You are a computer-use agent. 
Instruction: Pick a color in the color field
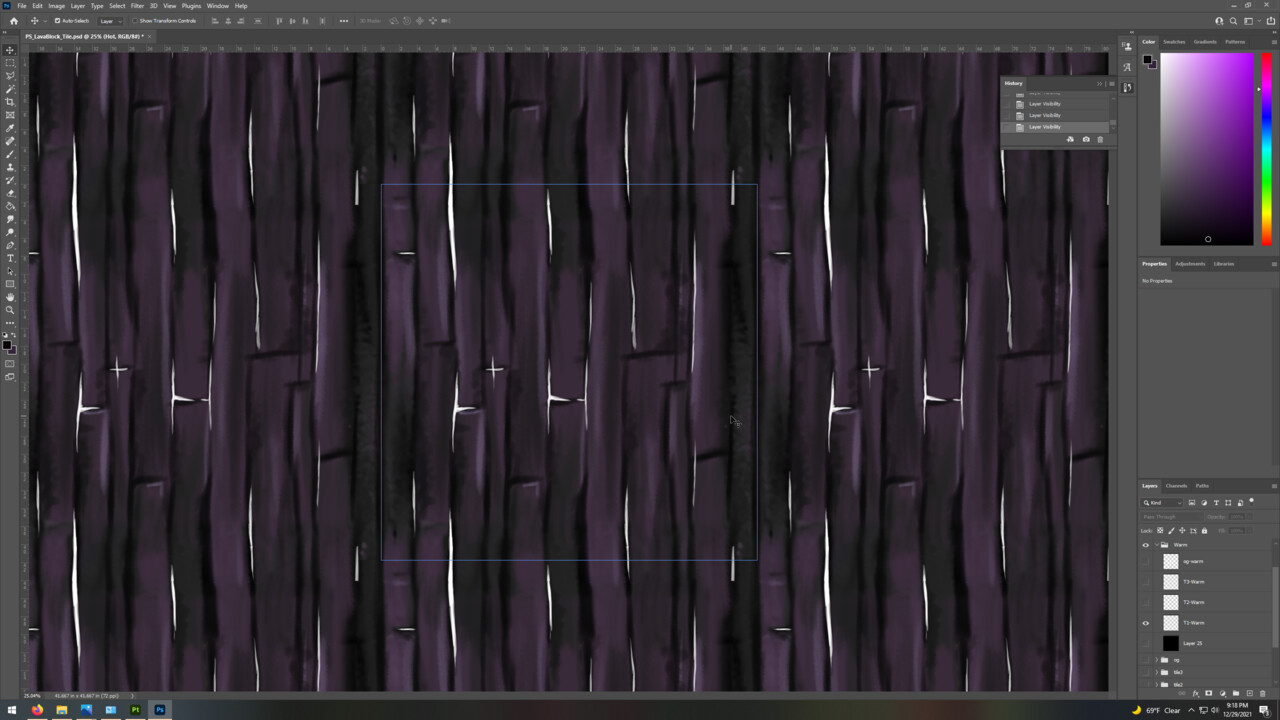pyautogui.click(x=1206, y=149)
